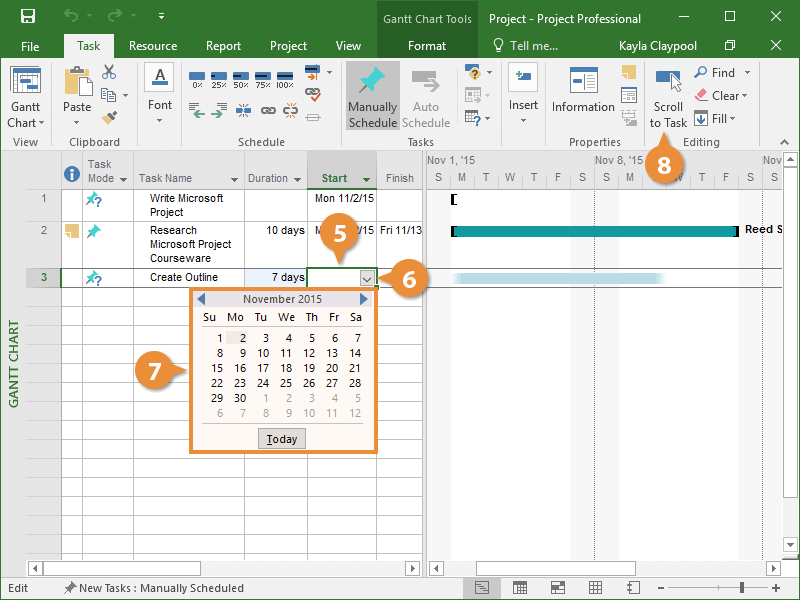Click the Scroll to Task icon
This screenshot has width=800, height=600.
[668, 82]
